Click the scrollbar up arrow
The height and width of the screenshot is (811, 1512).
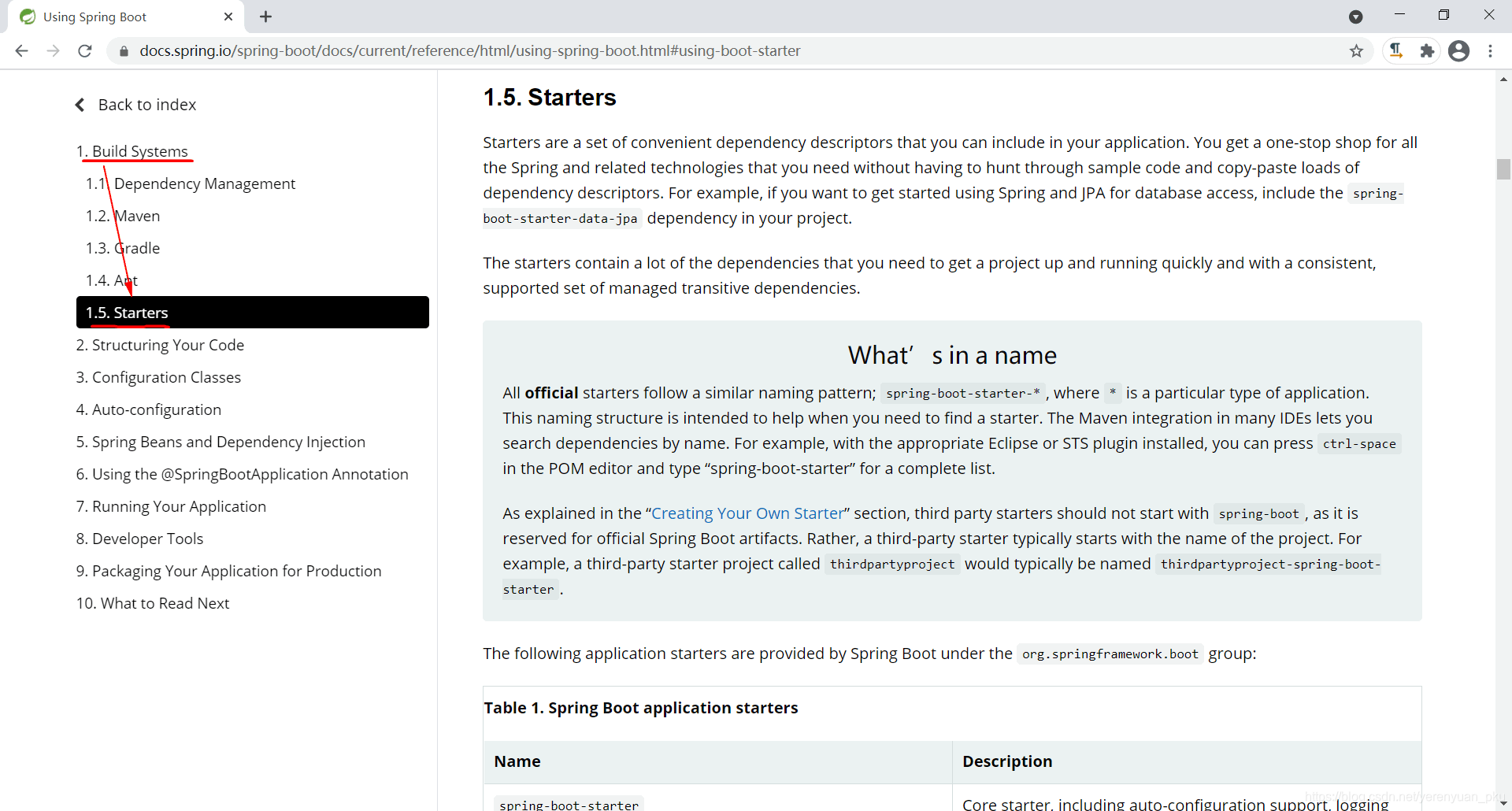1503,78
